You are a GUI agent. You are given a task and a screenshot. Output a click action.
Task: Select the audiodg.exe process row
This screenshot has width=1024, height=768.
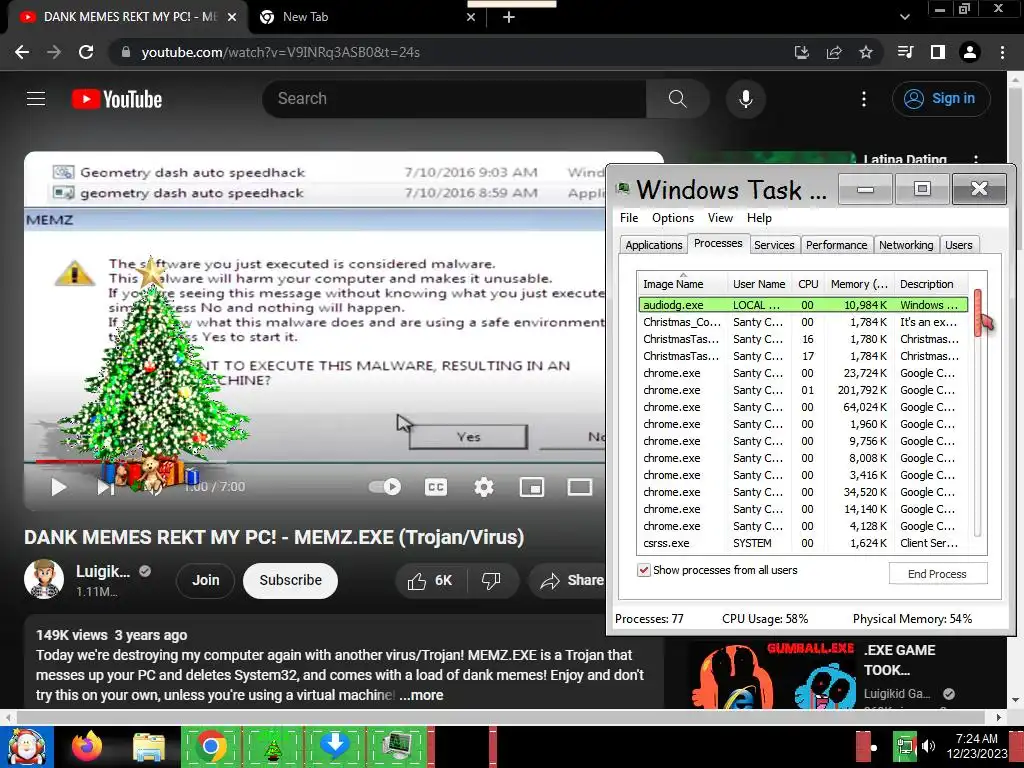click(803, 305)
